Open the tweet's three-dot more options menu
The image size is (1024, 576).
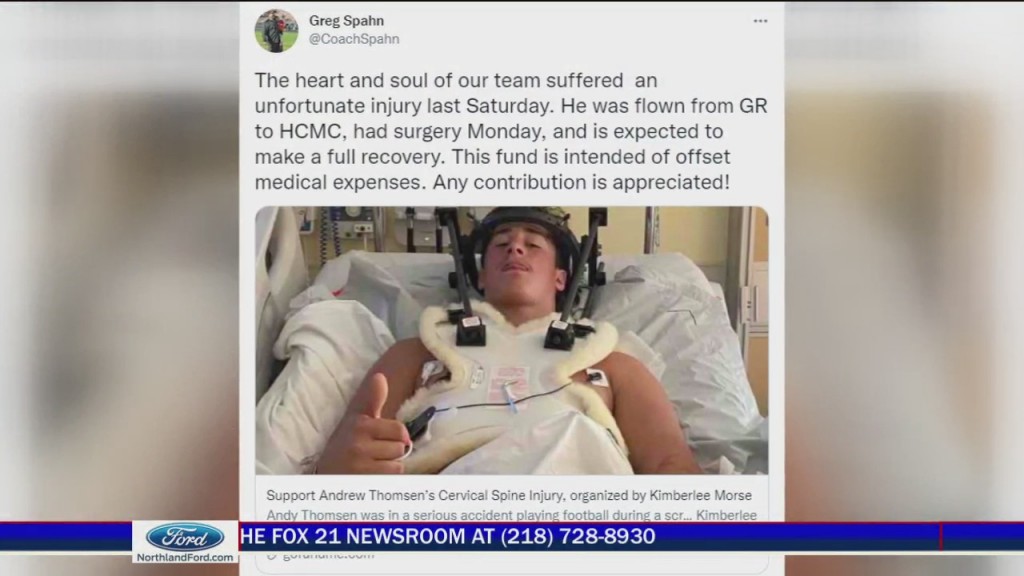(x=760, y=21)
